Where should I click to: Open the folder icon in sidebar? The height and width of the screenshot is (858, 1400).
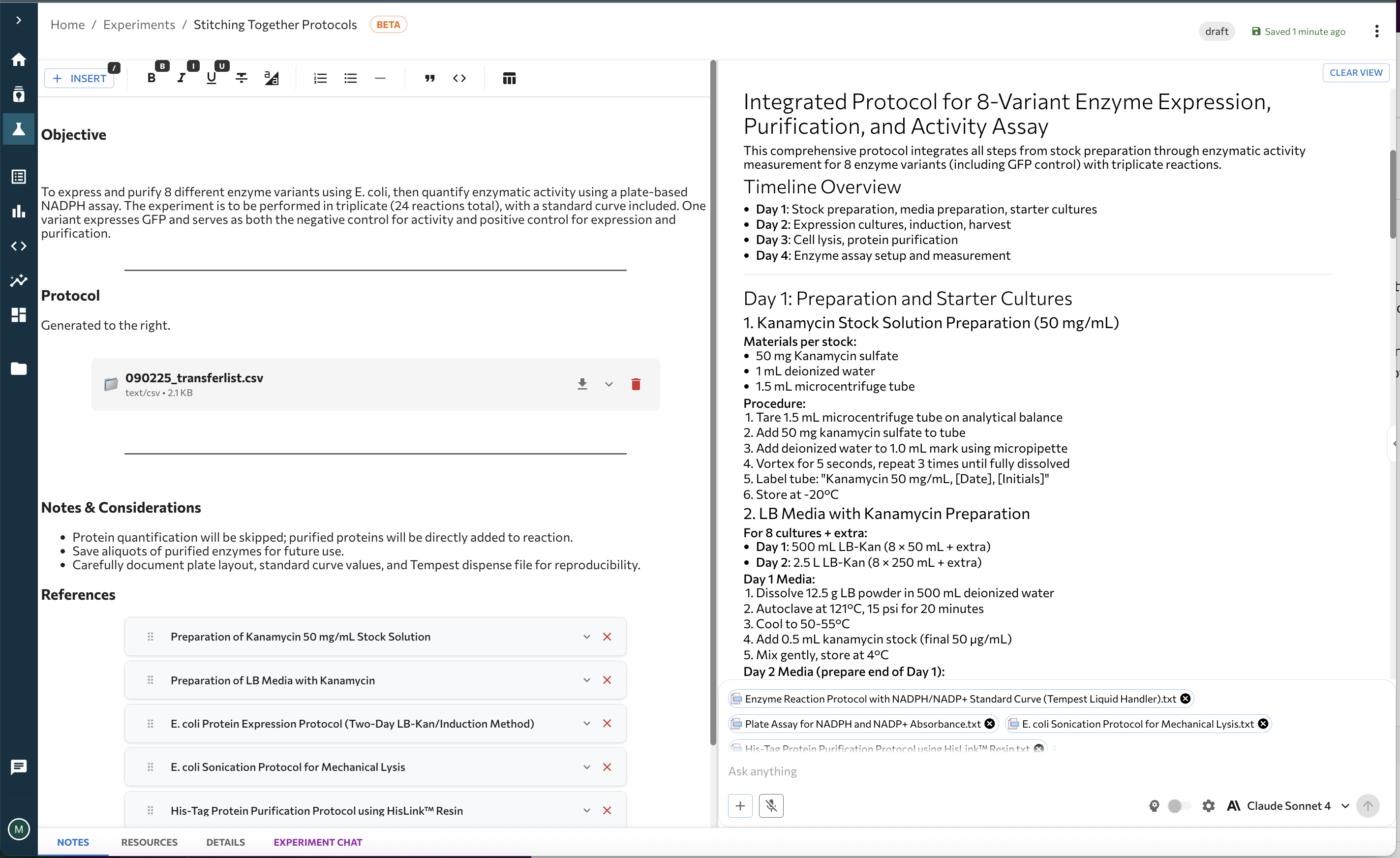[19, 369]
